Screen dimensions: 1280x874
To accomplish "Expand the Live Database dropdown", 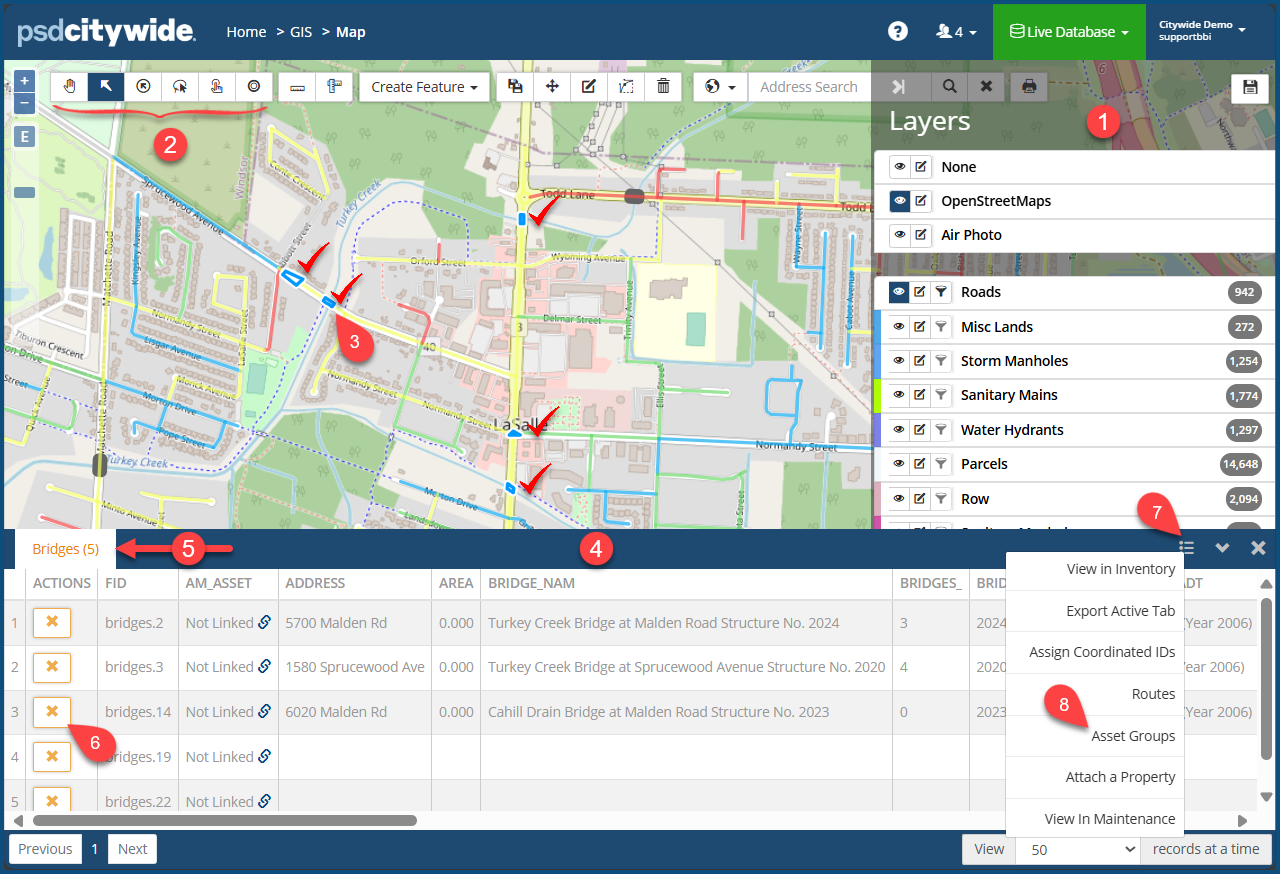I will (1068, 32).
